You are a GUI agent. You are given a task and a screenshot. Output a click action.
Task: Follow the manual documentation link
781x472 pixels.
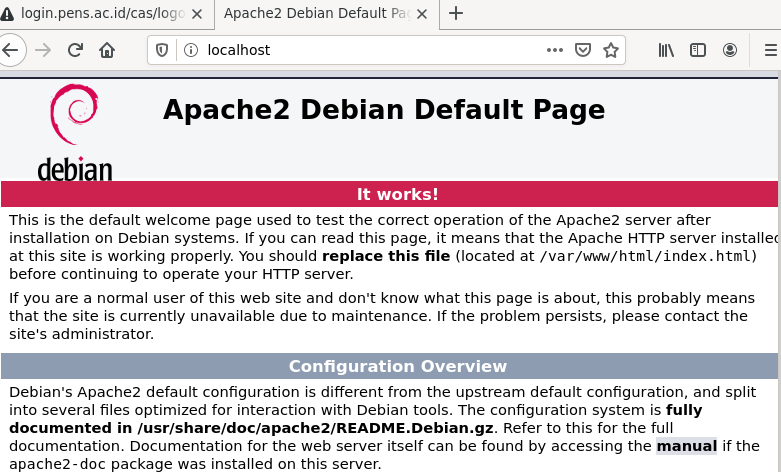pyautogui.click(x=686, y=446)
